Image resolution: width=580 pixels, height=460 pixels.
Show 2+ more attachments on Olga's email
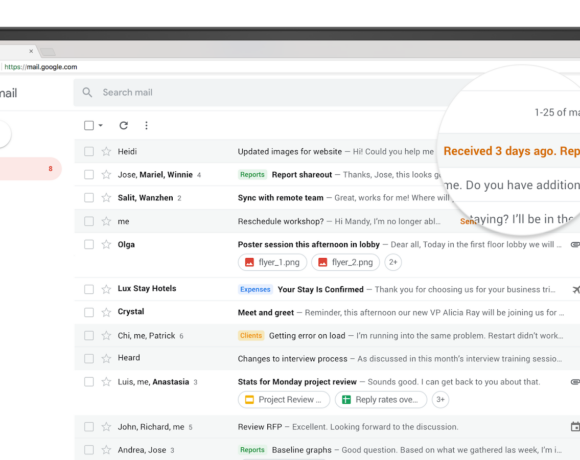click(x=393, y=262)
